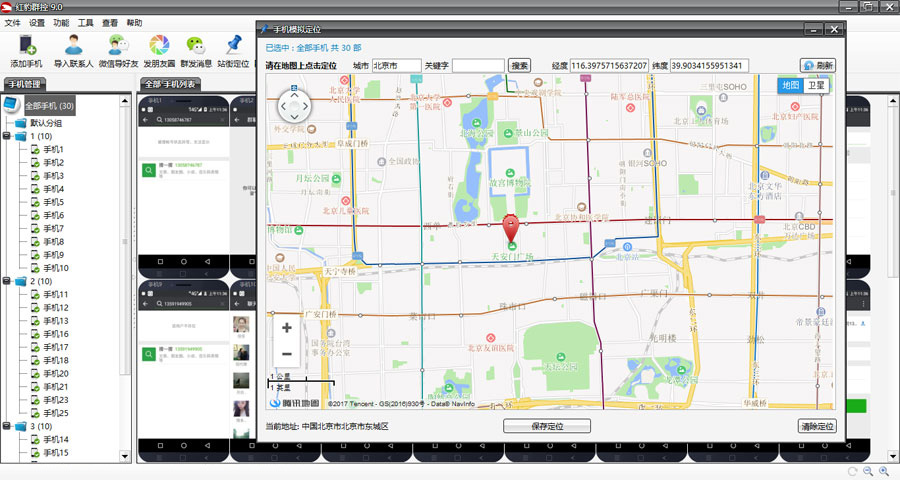
Task: Click 北京友谊医院 hospital icon on map
Action: tap(491, 338)
